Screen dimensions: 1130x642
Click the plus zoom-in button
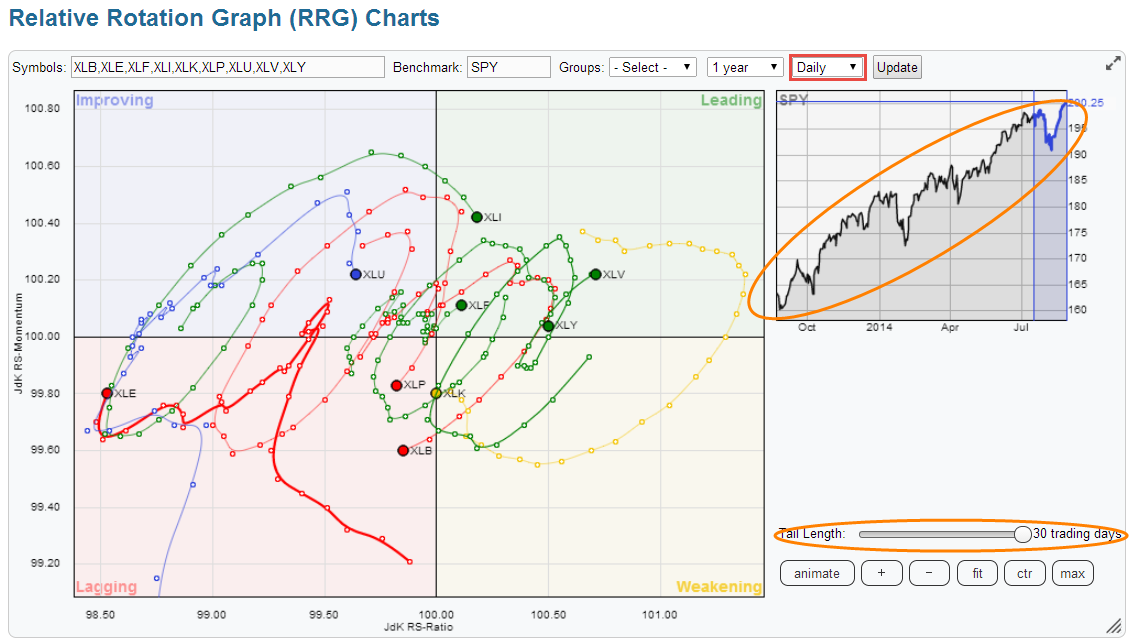pyautogui.click(x=880, y=573)
